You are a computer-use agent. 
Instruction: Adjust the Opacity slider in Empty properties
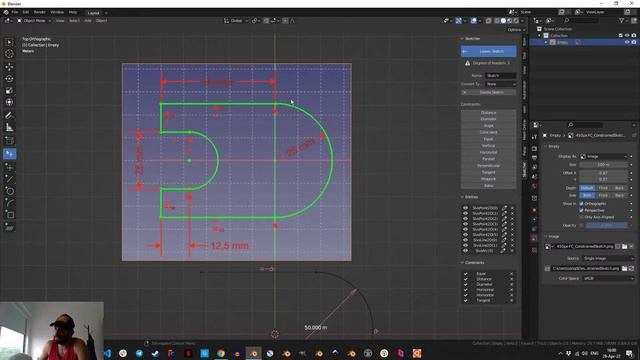607,225
